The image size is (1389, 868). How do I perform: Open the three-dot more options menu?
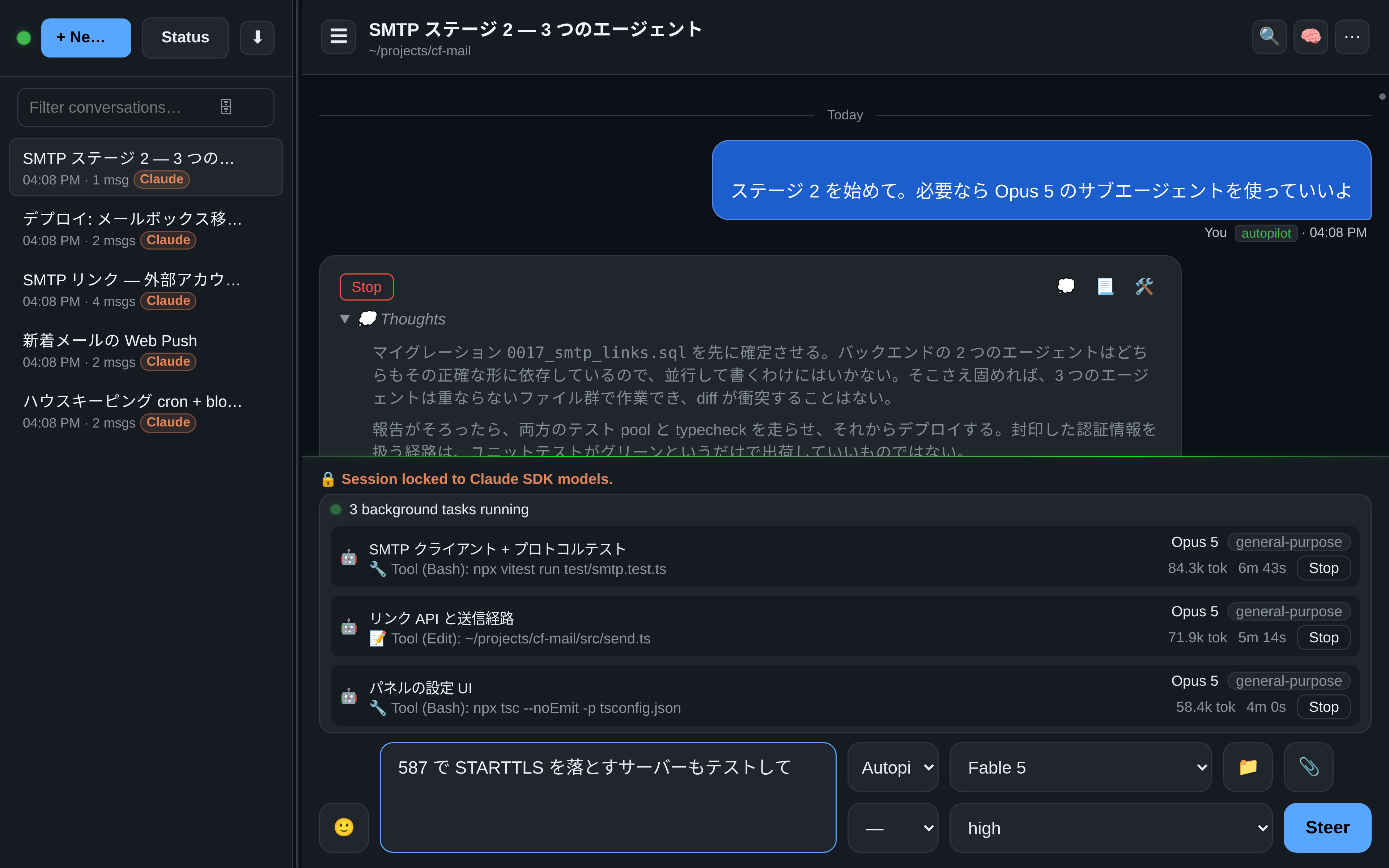tap(1352, 37)
